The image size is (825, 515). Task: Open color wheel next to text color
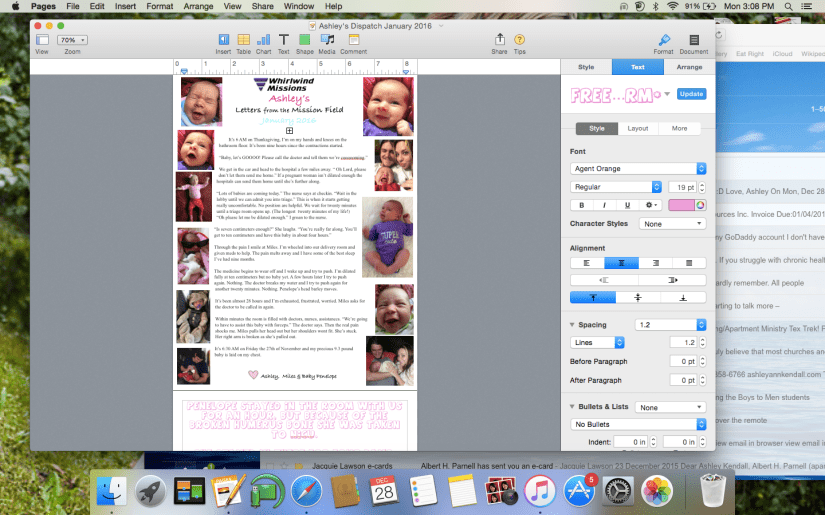[x=700, y=205]
